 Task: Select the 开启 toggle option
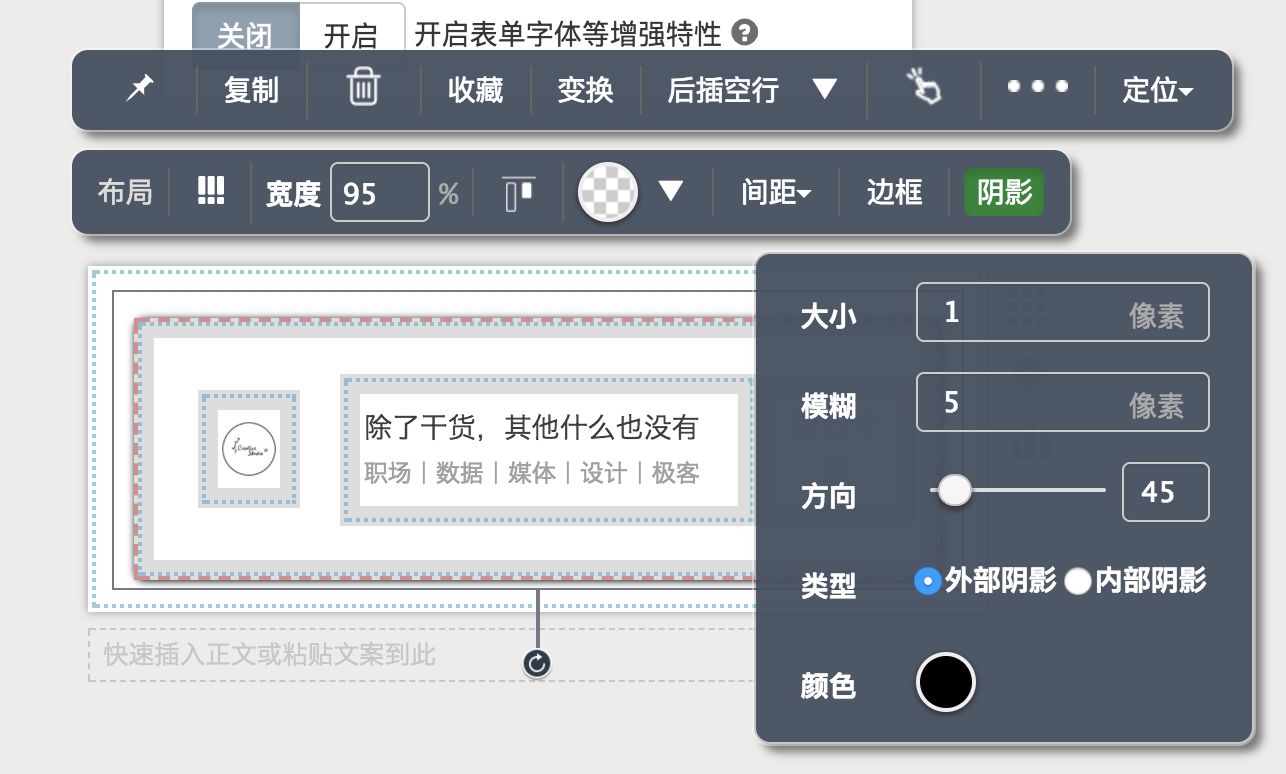pyautogui.click(x=351, y=36)
